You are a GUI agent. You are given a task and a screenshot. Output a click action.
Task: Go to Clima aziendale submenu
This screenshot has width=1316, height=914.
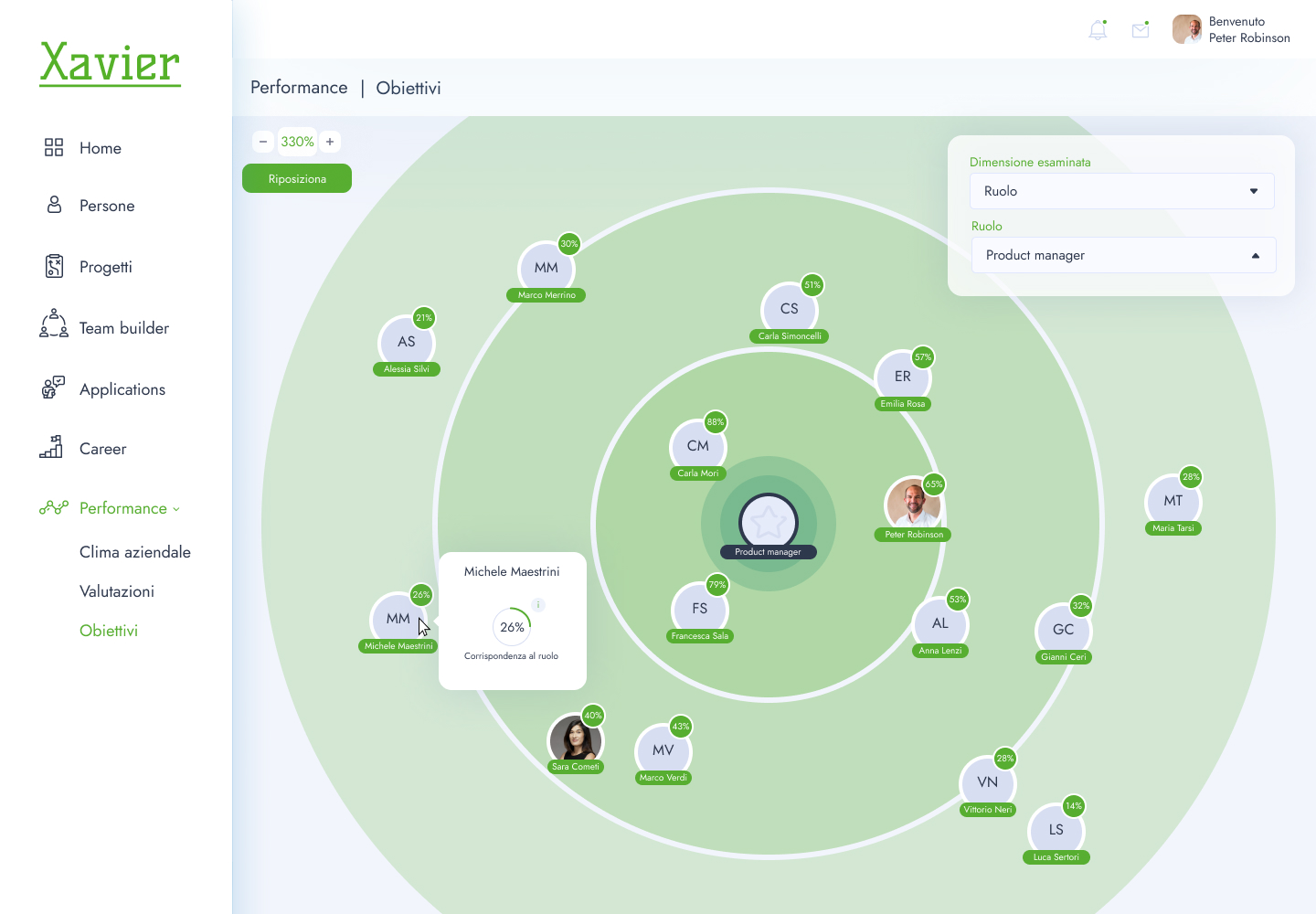135,552
